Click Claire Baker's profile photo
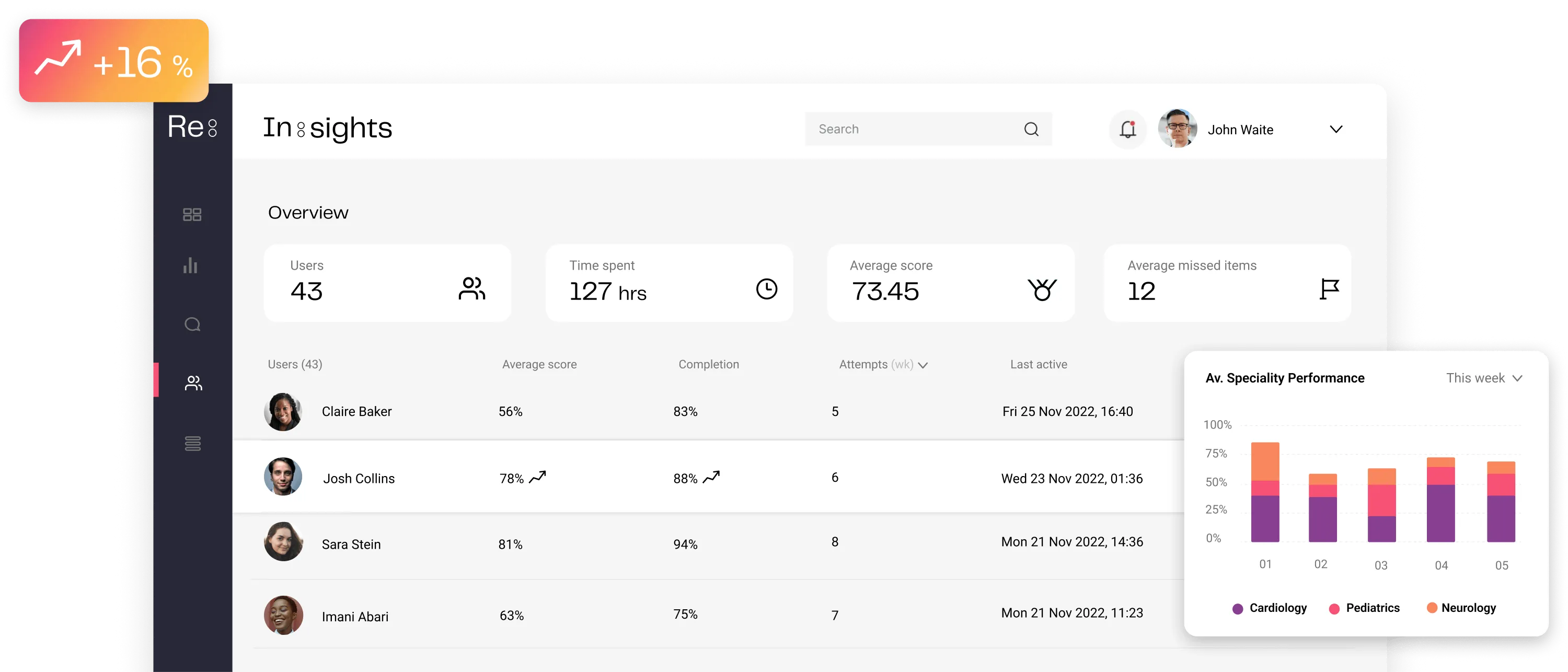The width and height of the screenshot is (1568, 672). click(283, 411)
